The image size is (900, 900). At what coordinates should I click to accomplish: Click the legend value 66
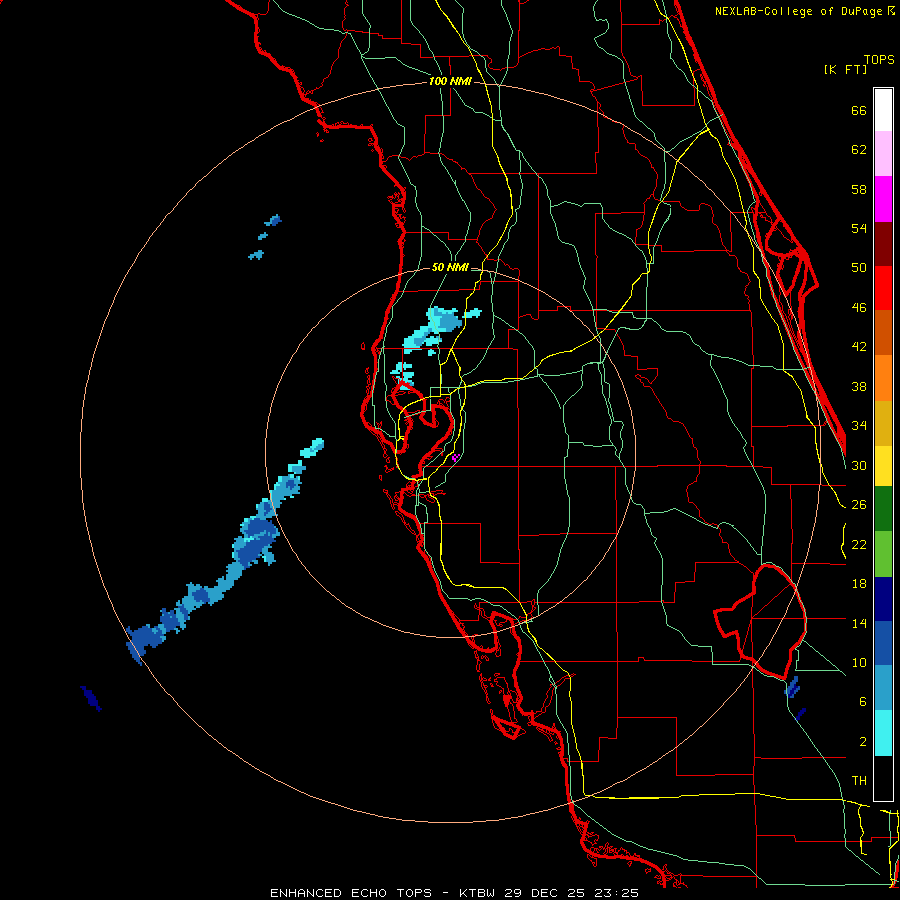point(859,110)
